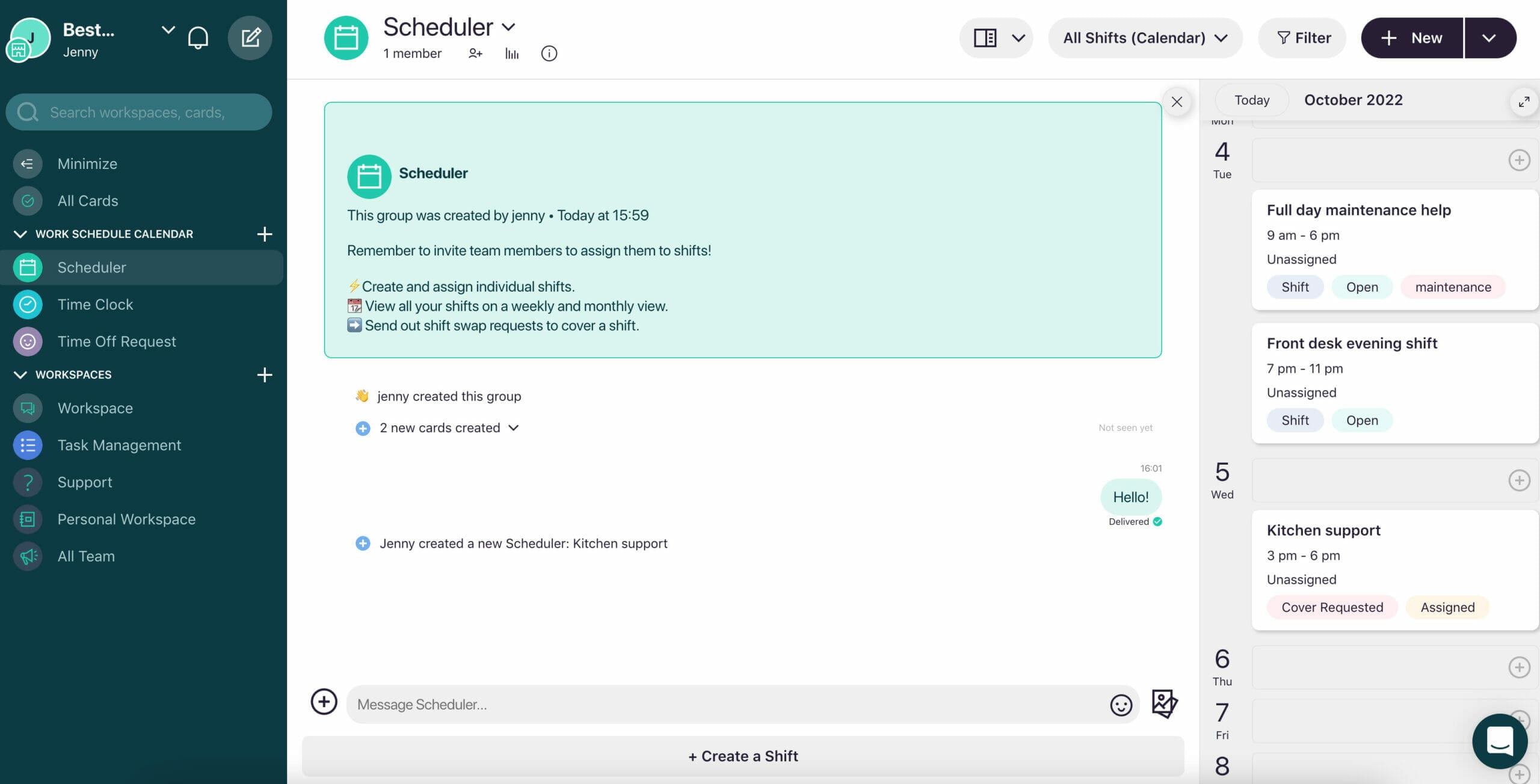Open Scheduler statistics via bar chart icon

(x=511, y=53)
